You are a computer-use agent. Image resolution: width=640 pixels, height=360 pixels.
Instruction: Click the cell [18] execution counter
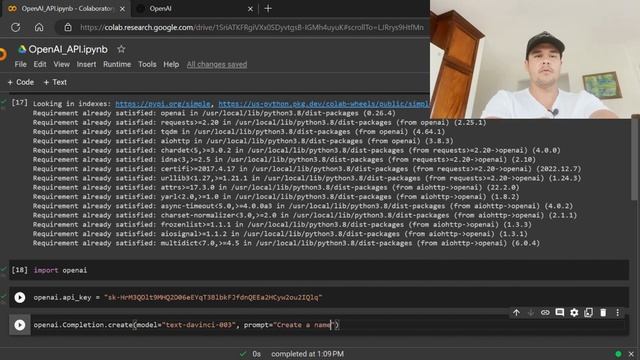[20, 270]
